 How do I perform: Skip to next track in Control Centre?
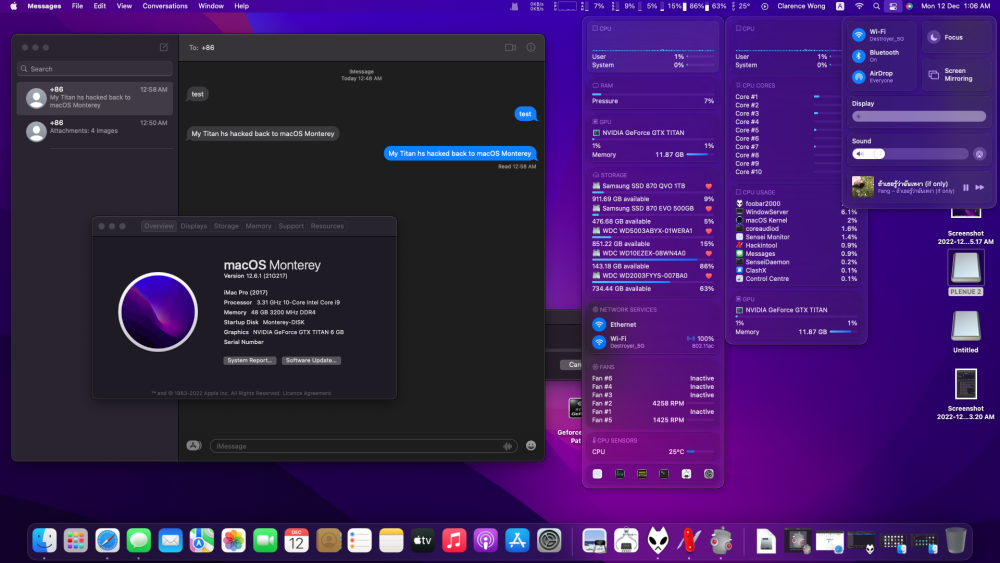click(x=980, y=187)
